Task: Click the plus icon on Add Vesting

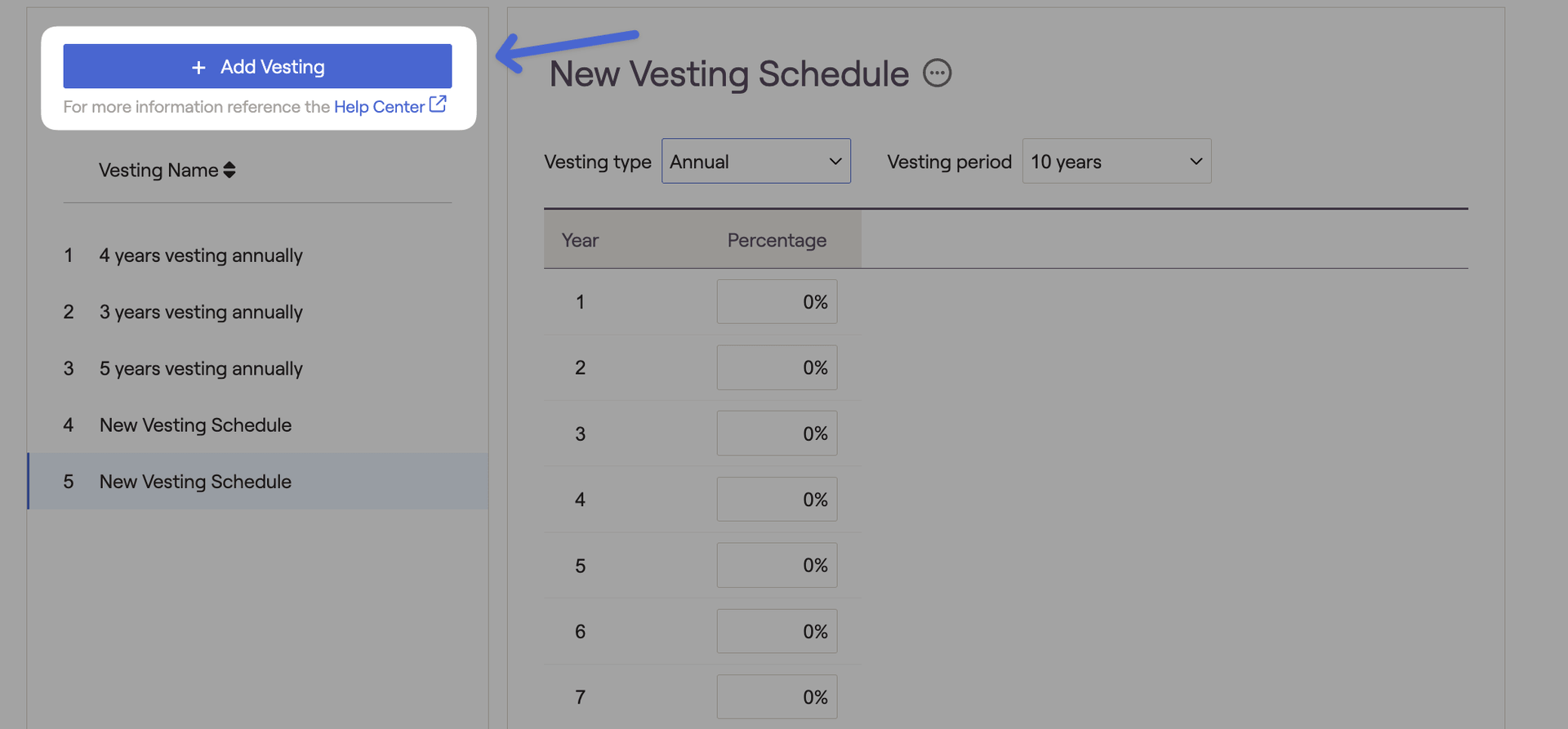Action: click(198, 68)
